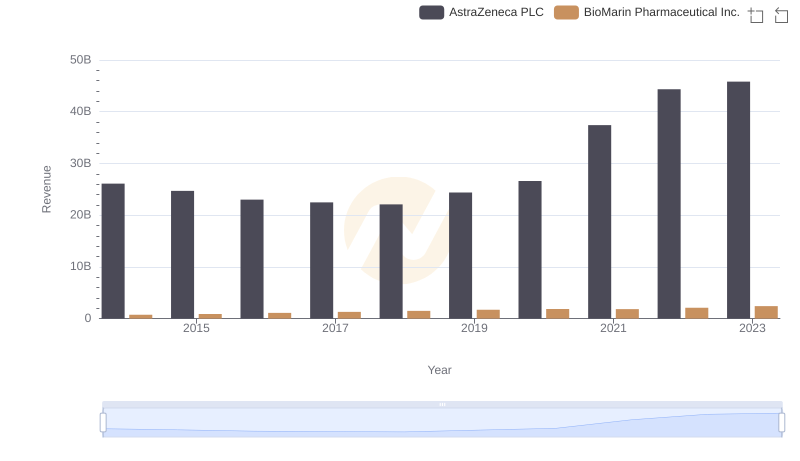Click the Revenue axis title
Screen dimensions: 800x461
46,189
